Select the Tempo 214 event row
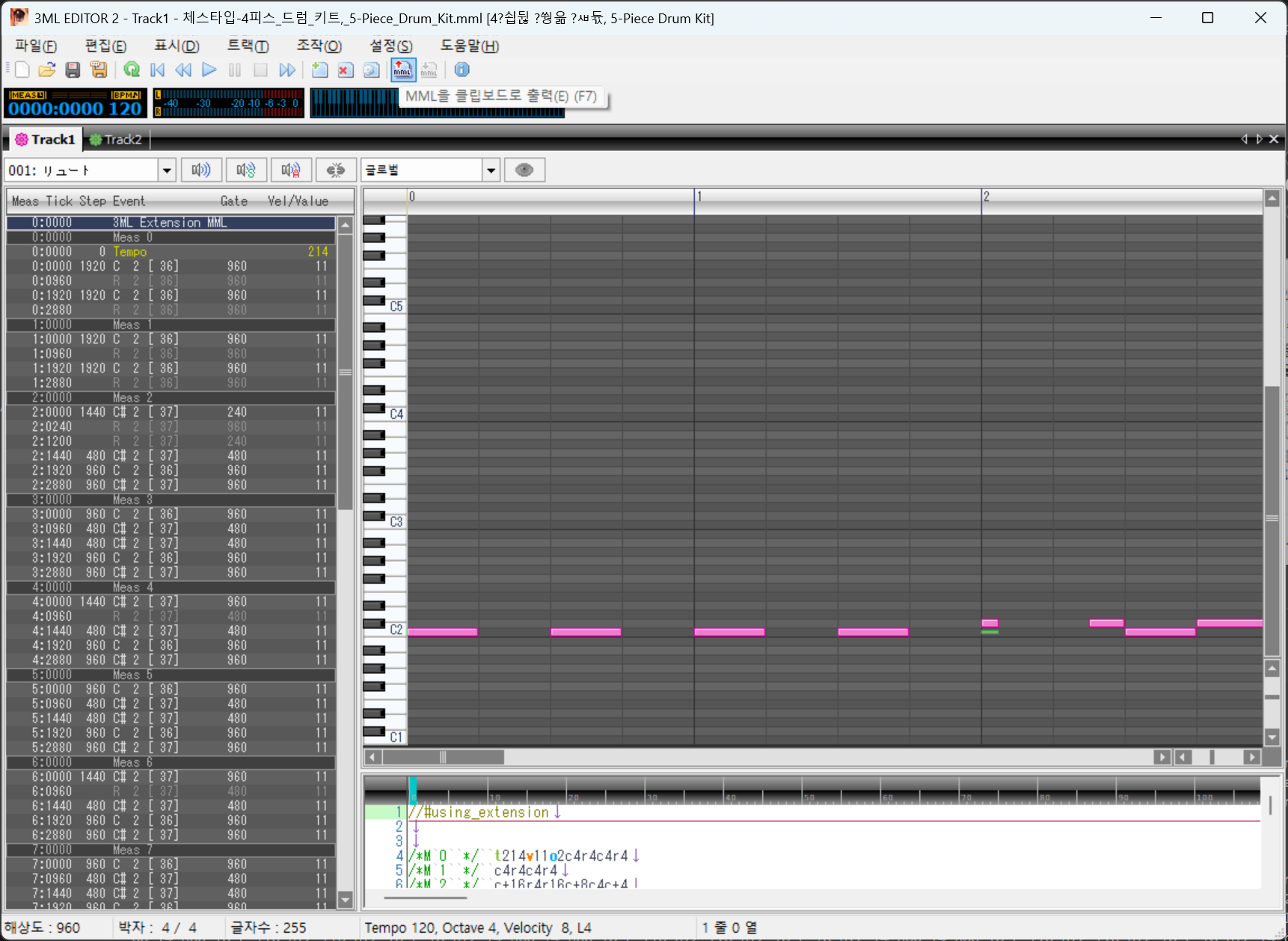 tap(171, 251)
